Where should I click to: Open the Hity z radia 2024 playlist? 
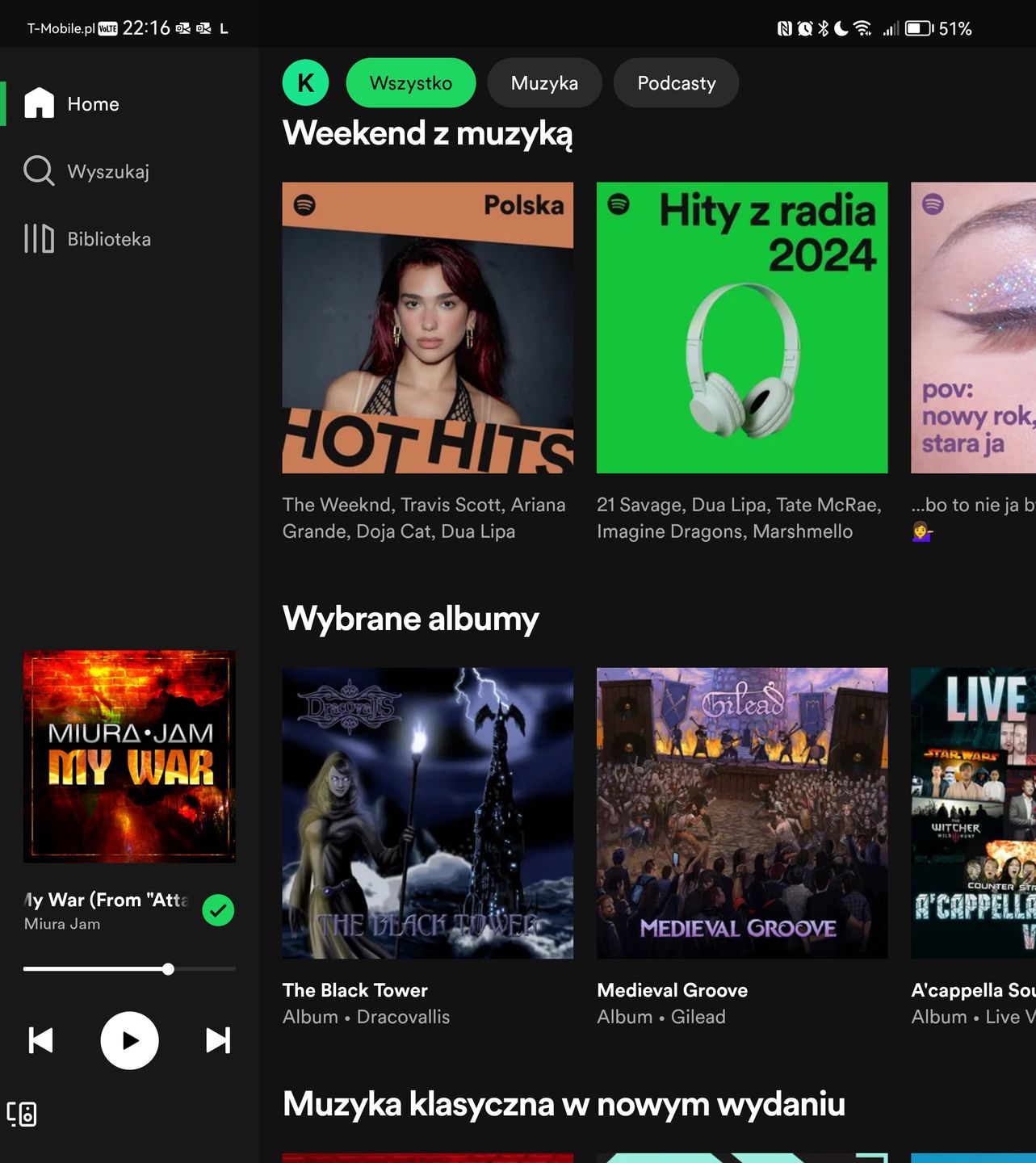[x=742, y=328]
